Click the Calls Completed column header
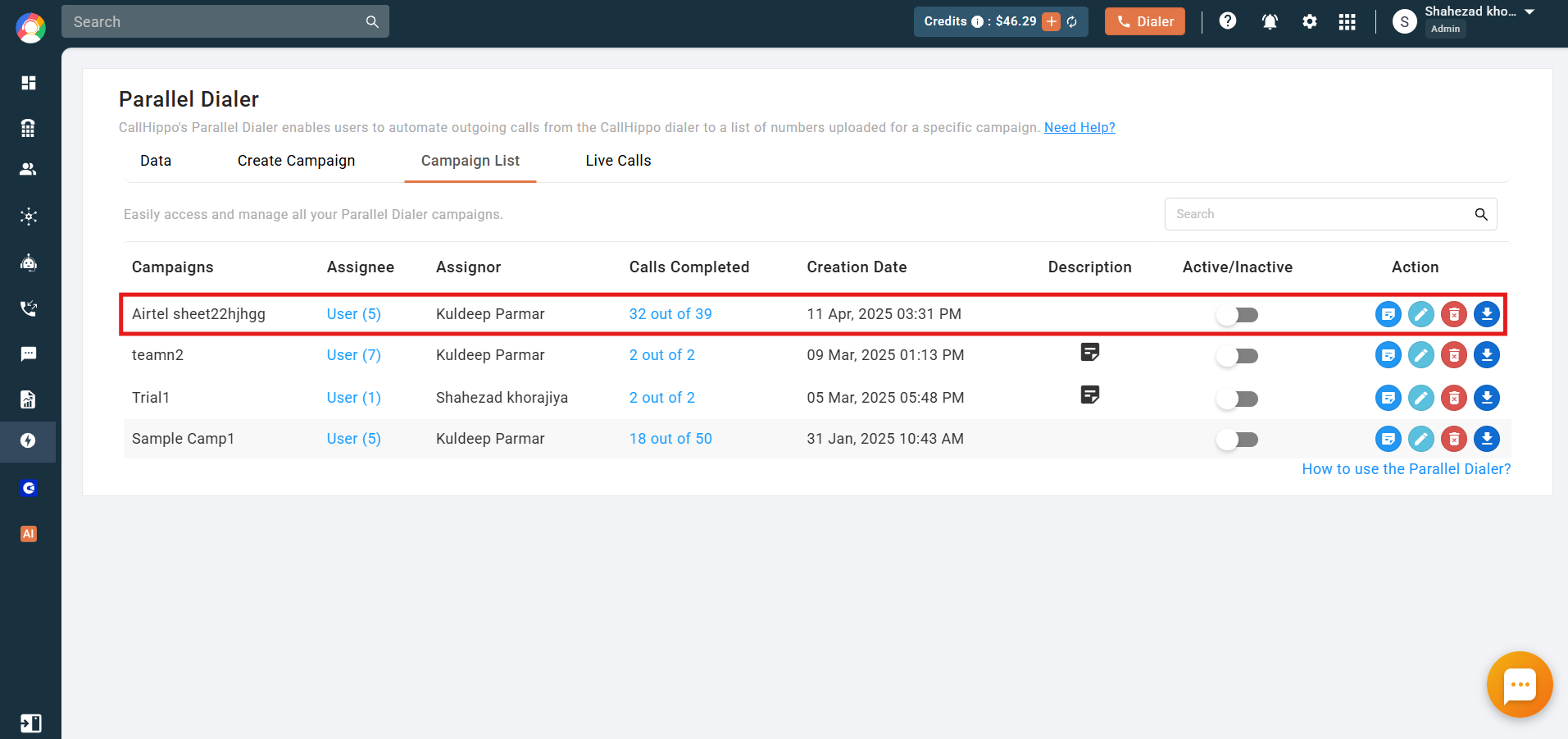Screen dimensions: 1568x739 (689, 267)
